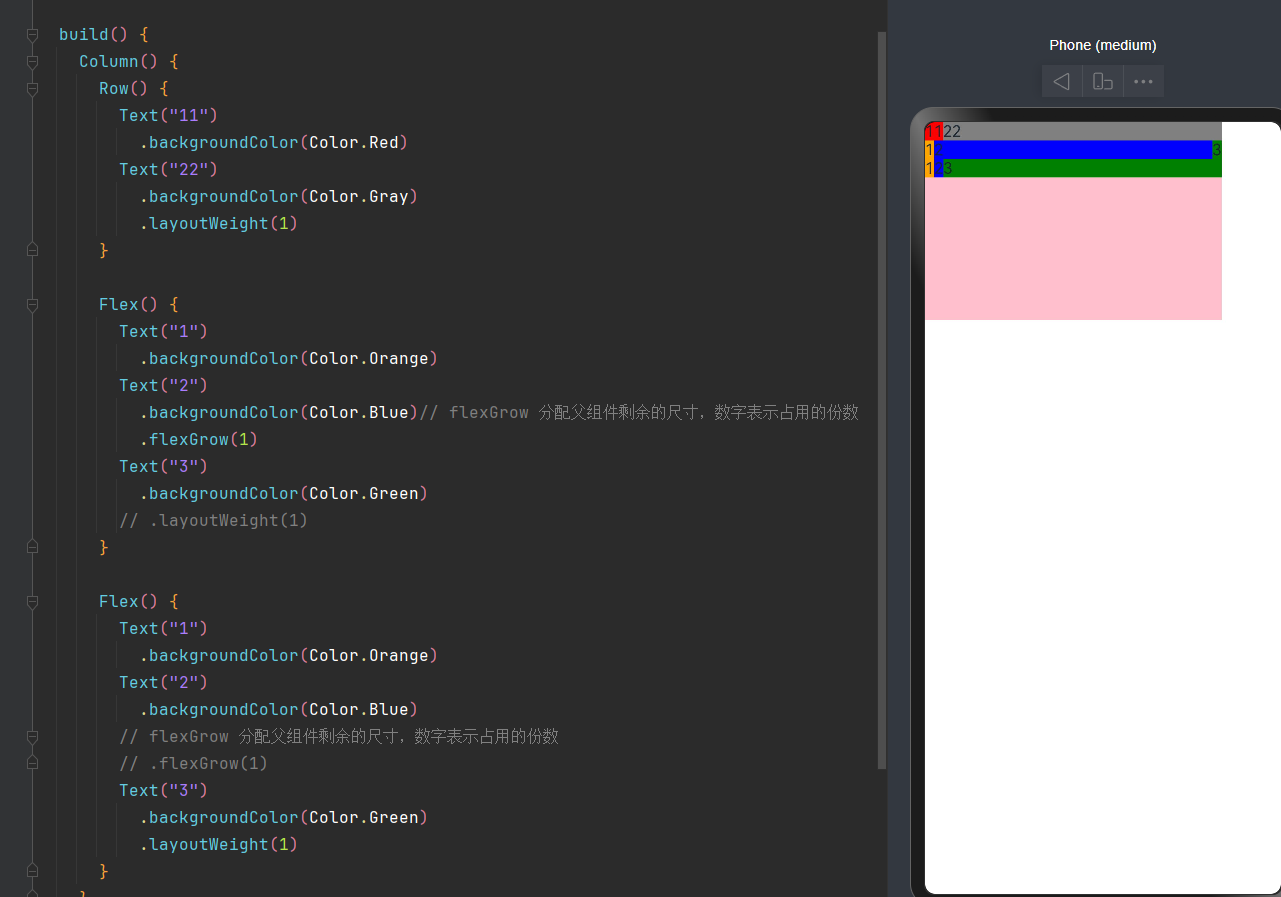The image size is (1281, 897).
Task: Collapse the Row() block fold marker
Action: point(32,89)
